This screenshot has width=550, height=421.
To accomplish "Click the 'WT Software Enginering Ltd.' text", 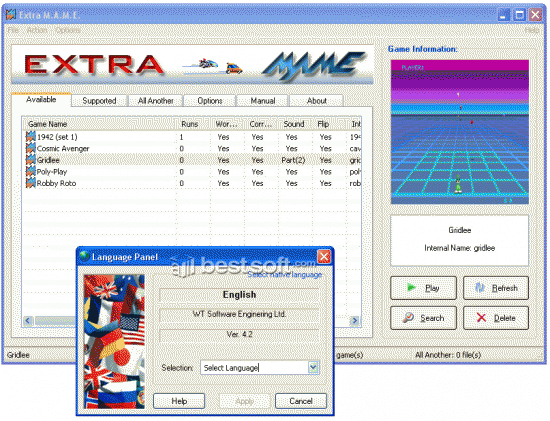I will (x=239, y=314).
